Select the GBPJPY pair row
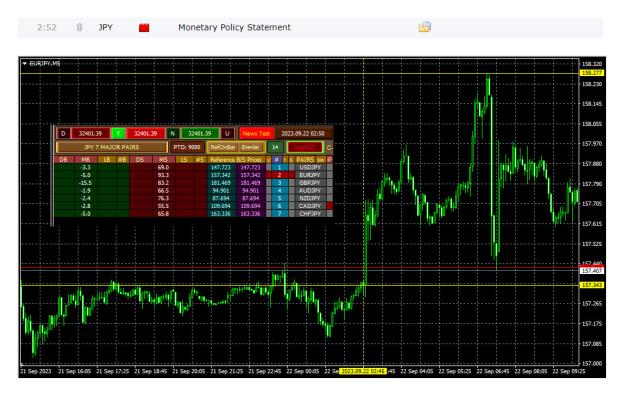The height and width of the screenshot is (397, 625). (310, 183)
